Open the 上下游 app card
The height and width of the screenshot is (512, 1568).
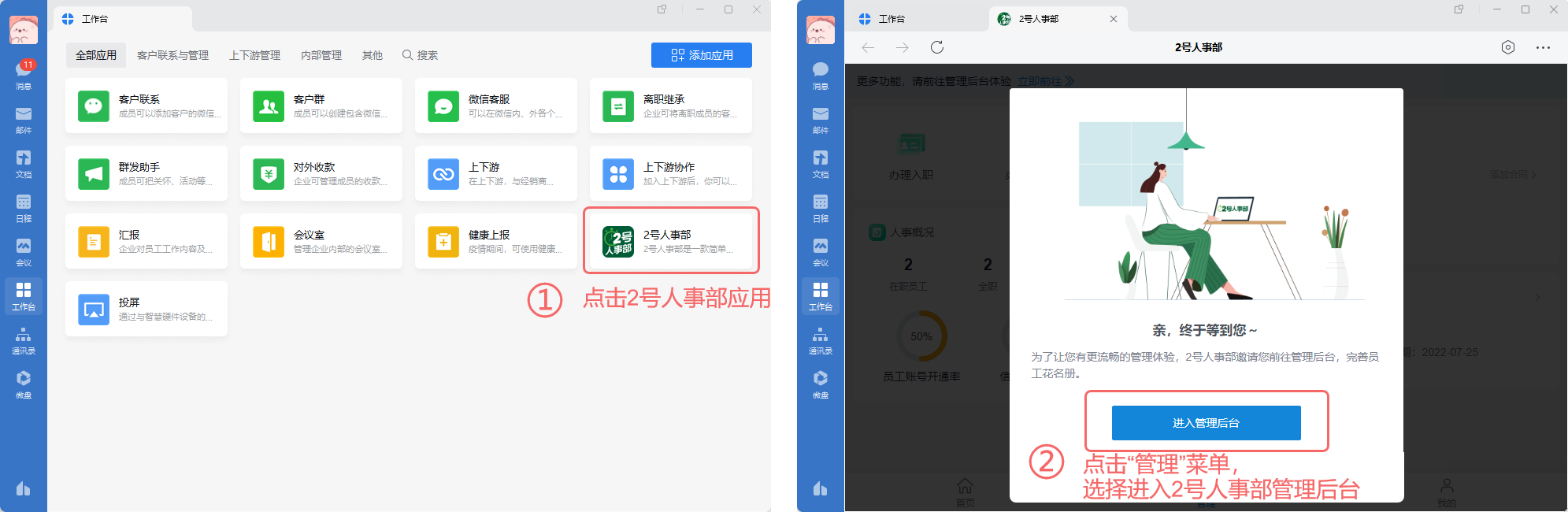tap(496, 173)
